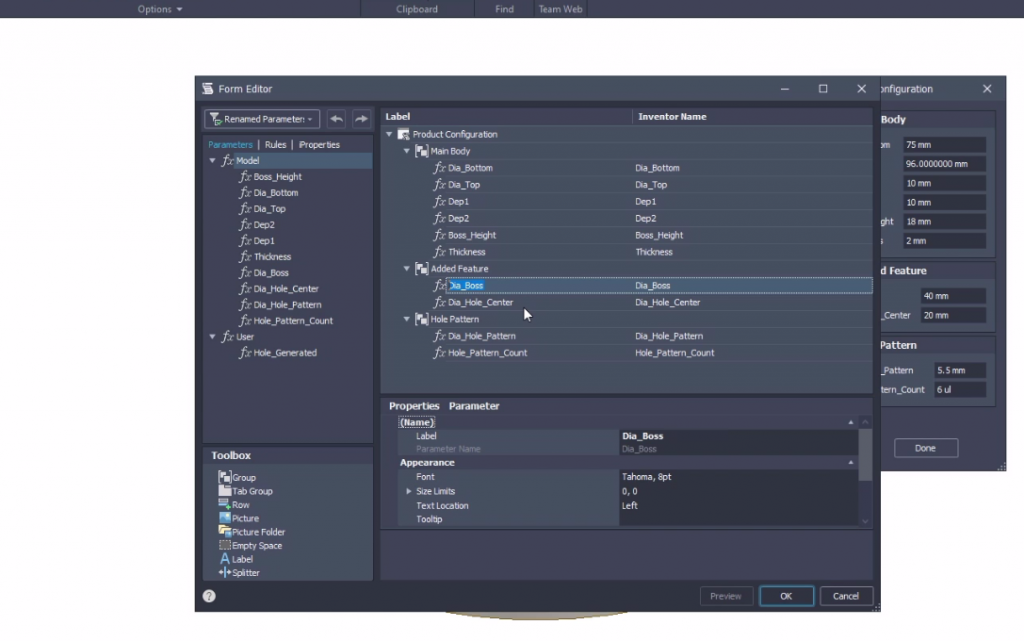Open the Renamed Parameters filter dropdown
The height and width of the screenshot is (641, 1024).
(262, 119)
